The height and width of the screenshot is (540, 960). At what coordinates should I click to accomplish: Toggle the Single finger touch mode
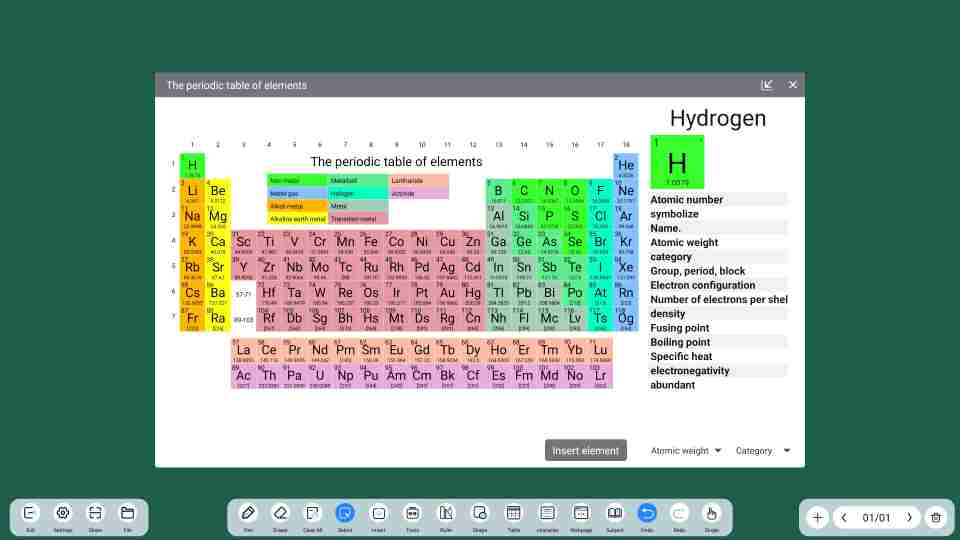click(711, 513)
